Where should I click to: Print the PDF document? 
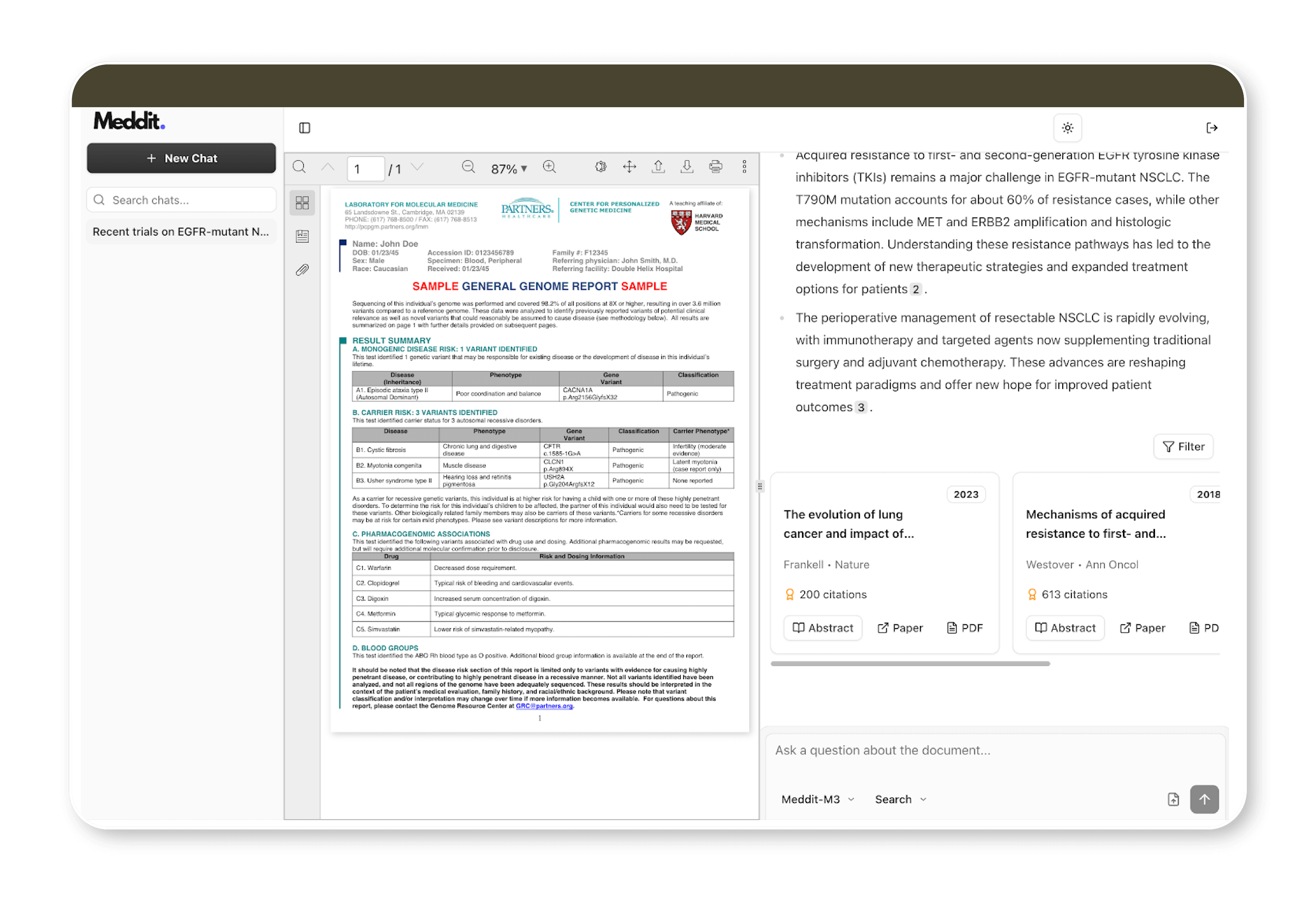point(715,167)
